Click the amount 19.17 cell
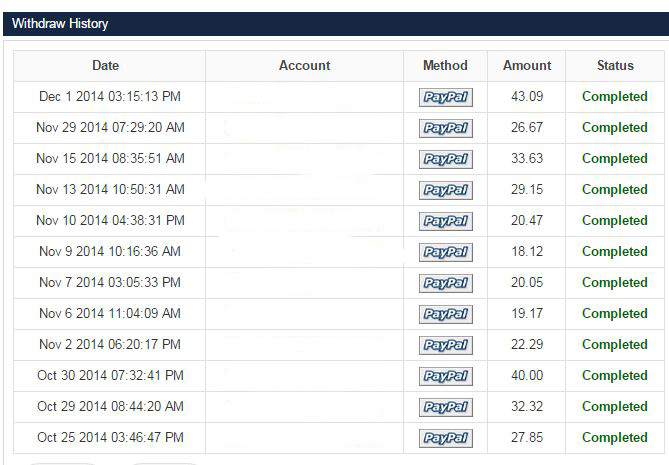669x465 pixels. (527, 314)
